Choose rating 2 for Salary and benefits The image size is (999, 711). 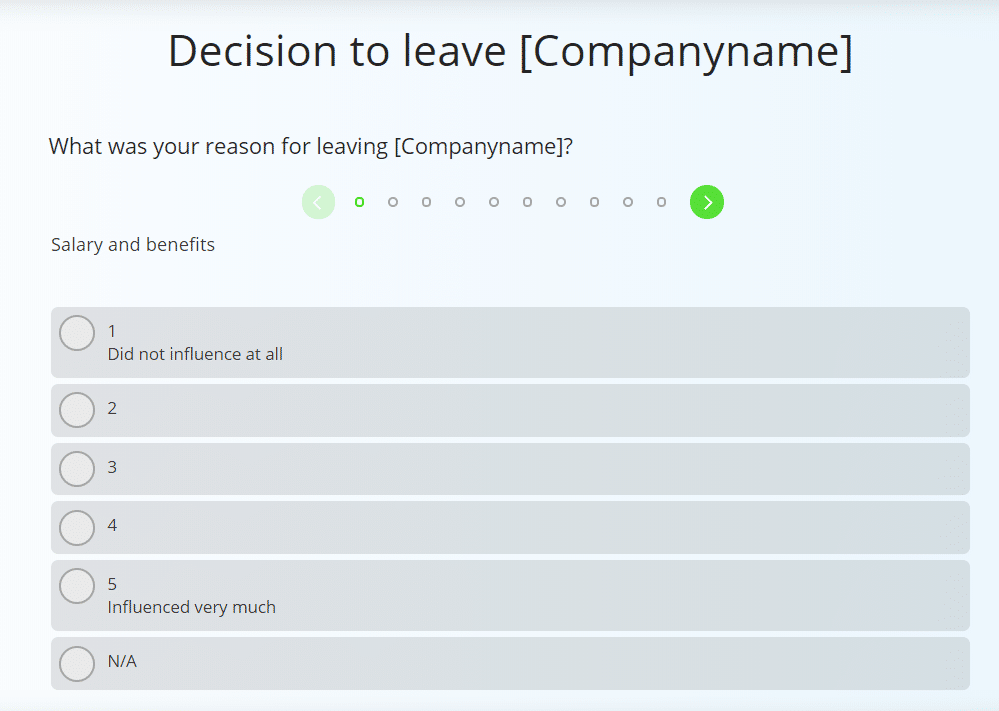pyautogui.click(x=77, y=410)
